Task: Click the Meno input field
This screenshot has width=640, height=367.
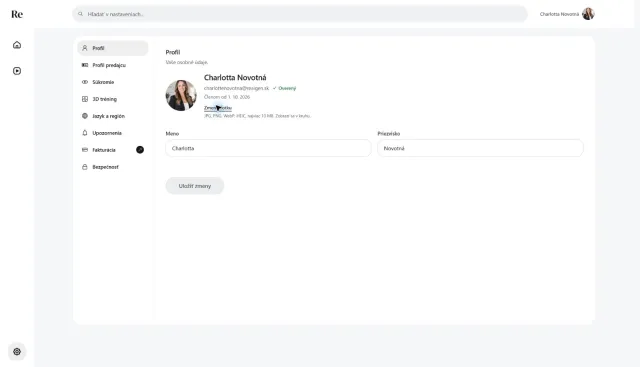Action: 269,148
